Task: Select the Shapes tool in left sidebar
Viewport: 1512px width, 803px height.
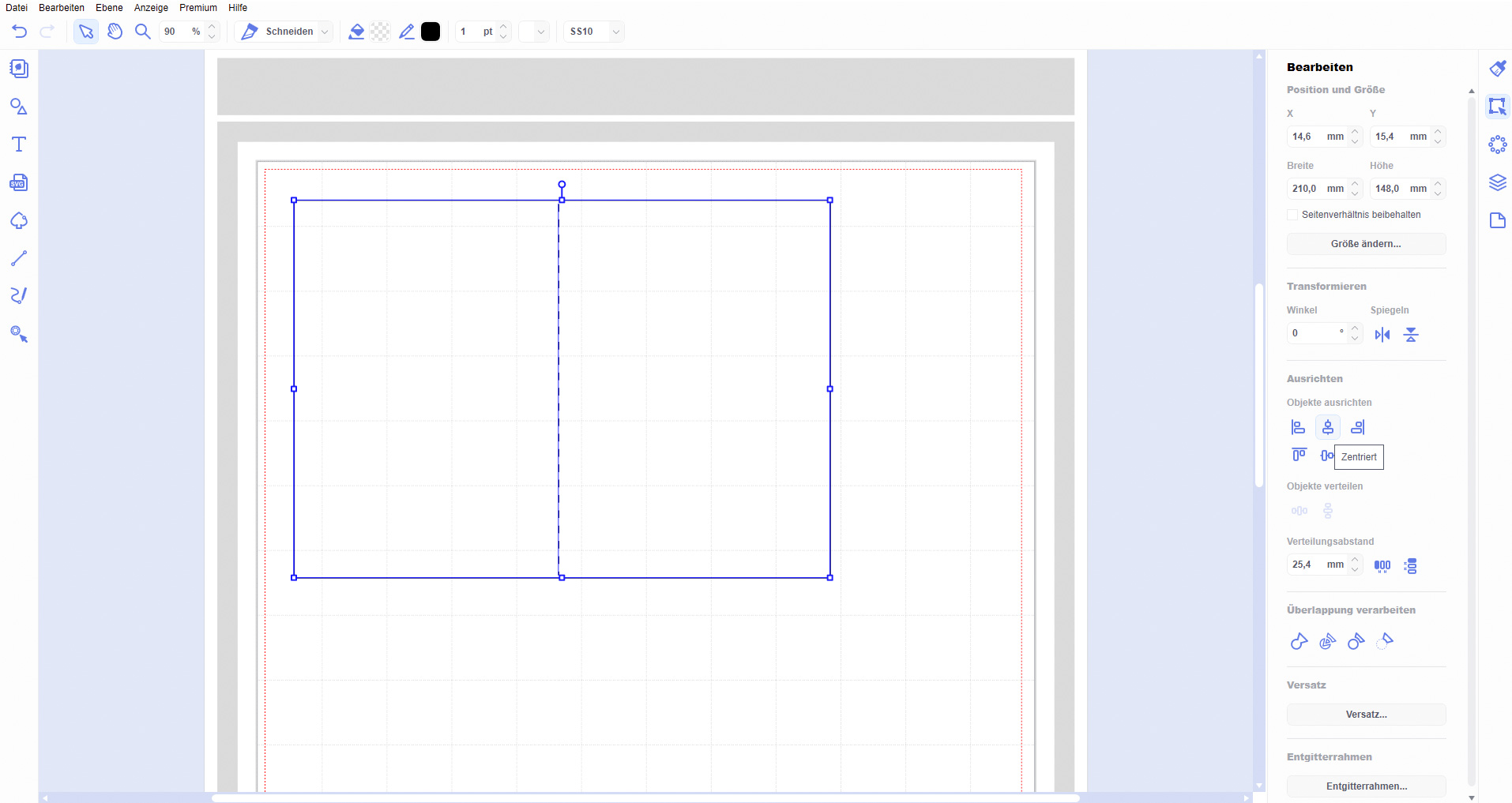Action: pos(19,107)
